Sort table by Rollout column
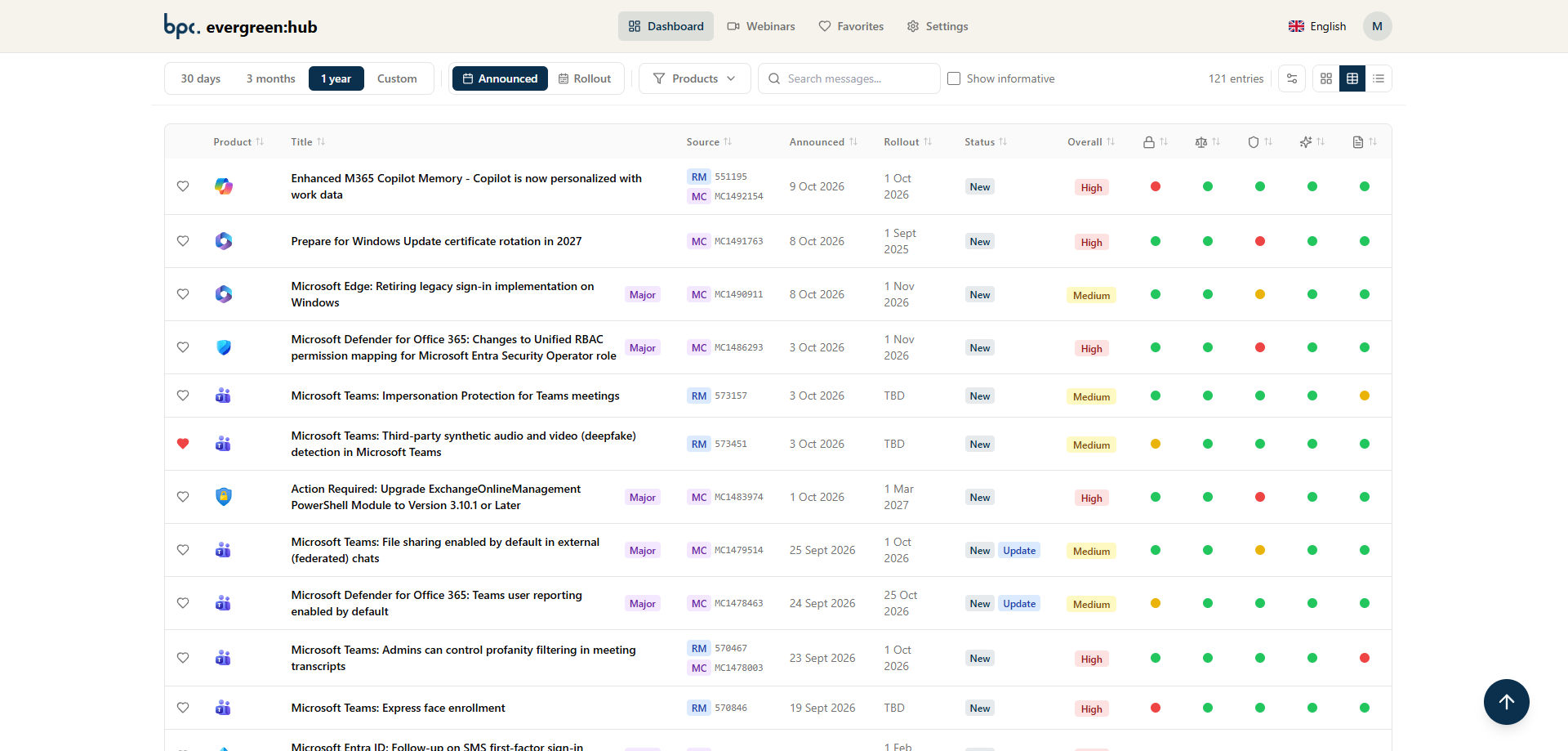The height and width of the screenshot is (751, 1568). pos(907,142)
